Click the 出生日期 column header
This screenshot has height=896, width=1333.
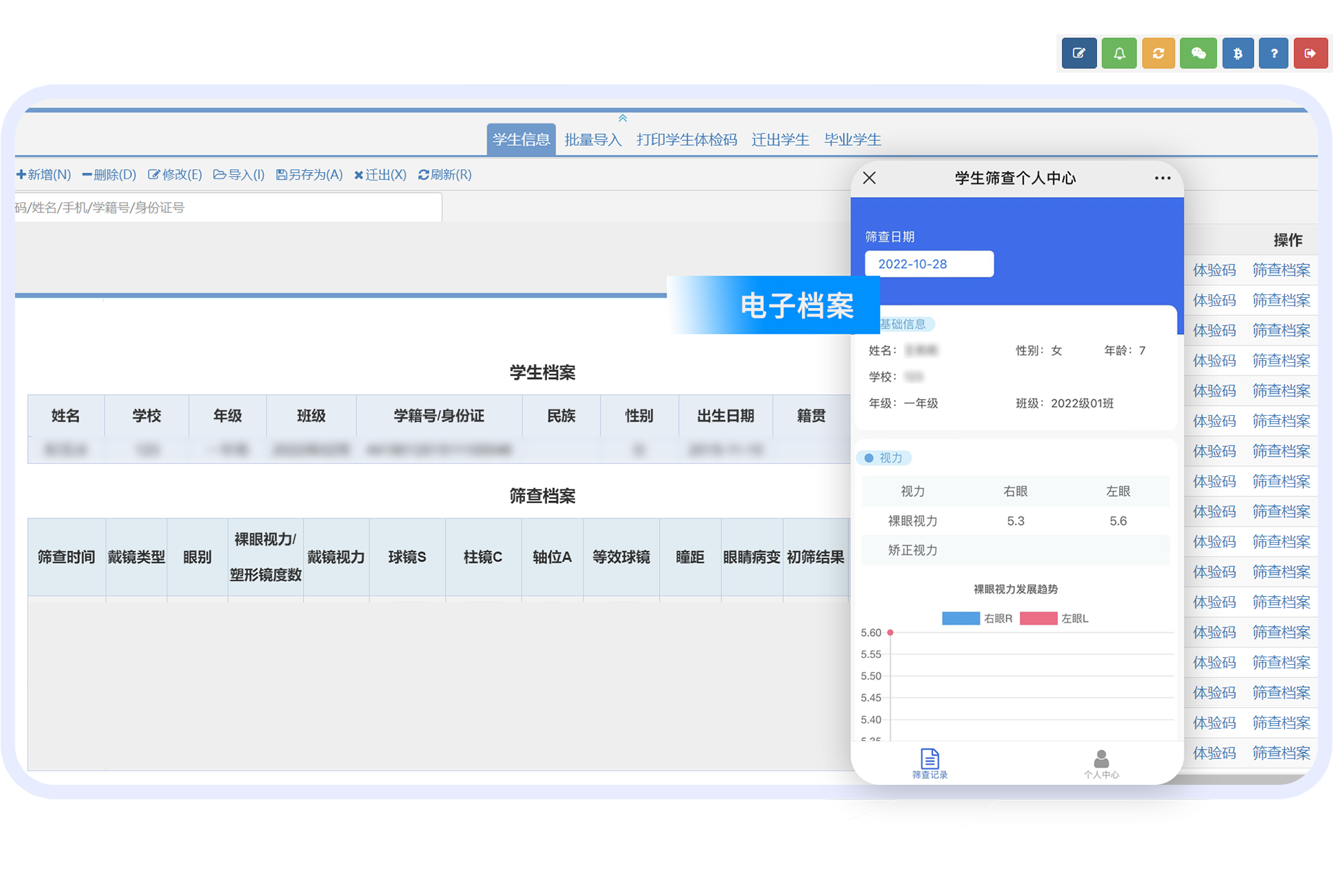(726, 416)
